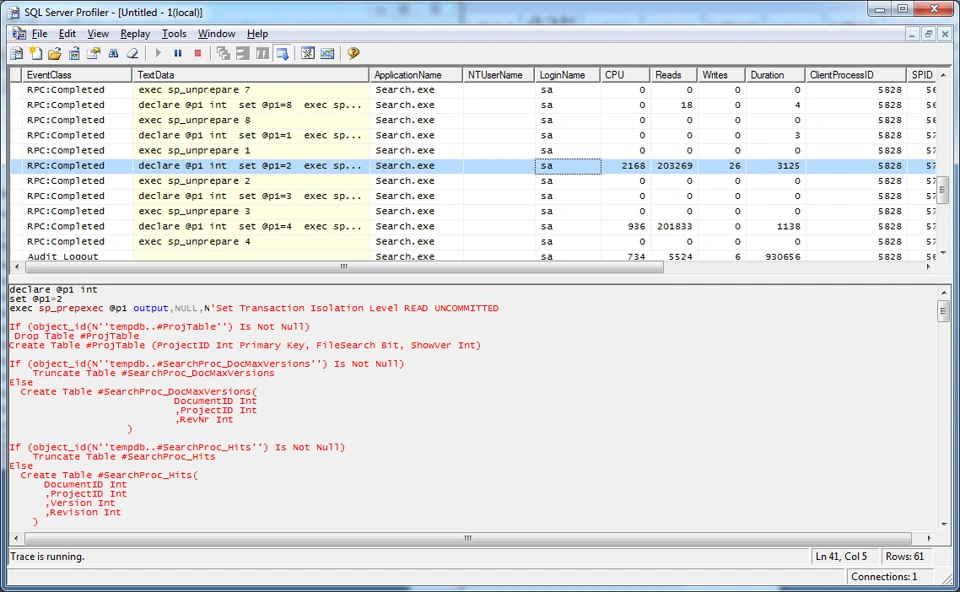
Task: Click the New Template icon with star
Action: (x=36, y=53)
